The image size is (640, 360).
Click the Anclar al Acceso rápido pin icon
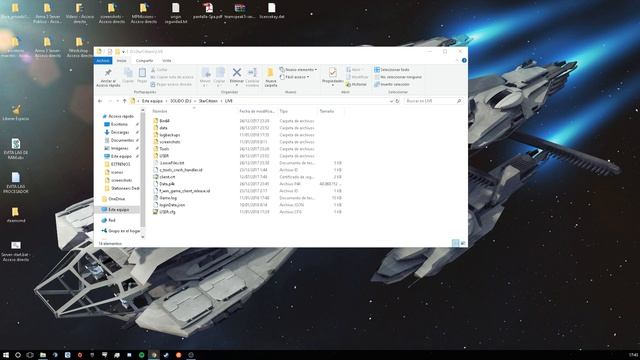(108, 73)
